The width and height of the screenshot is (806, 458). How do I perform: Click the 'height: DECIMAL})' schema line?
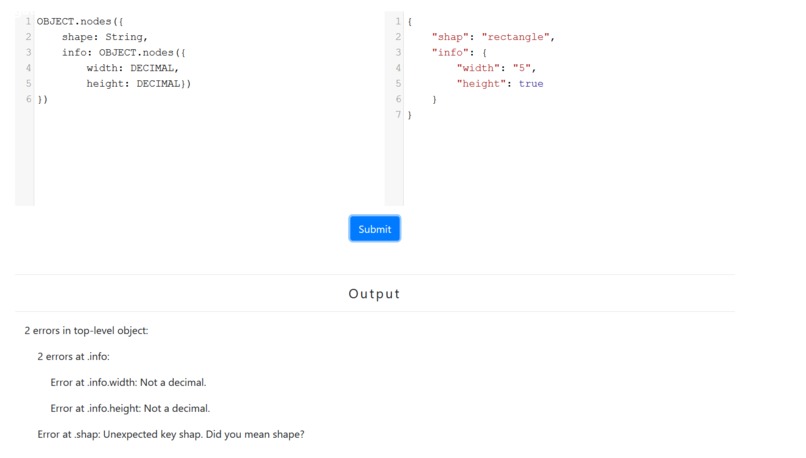[138, 83]
